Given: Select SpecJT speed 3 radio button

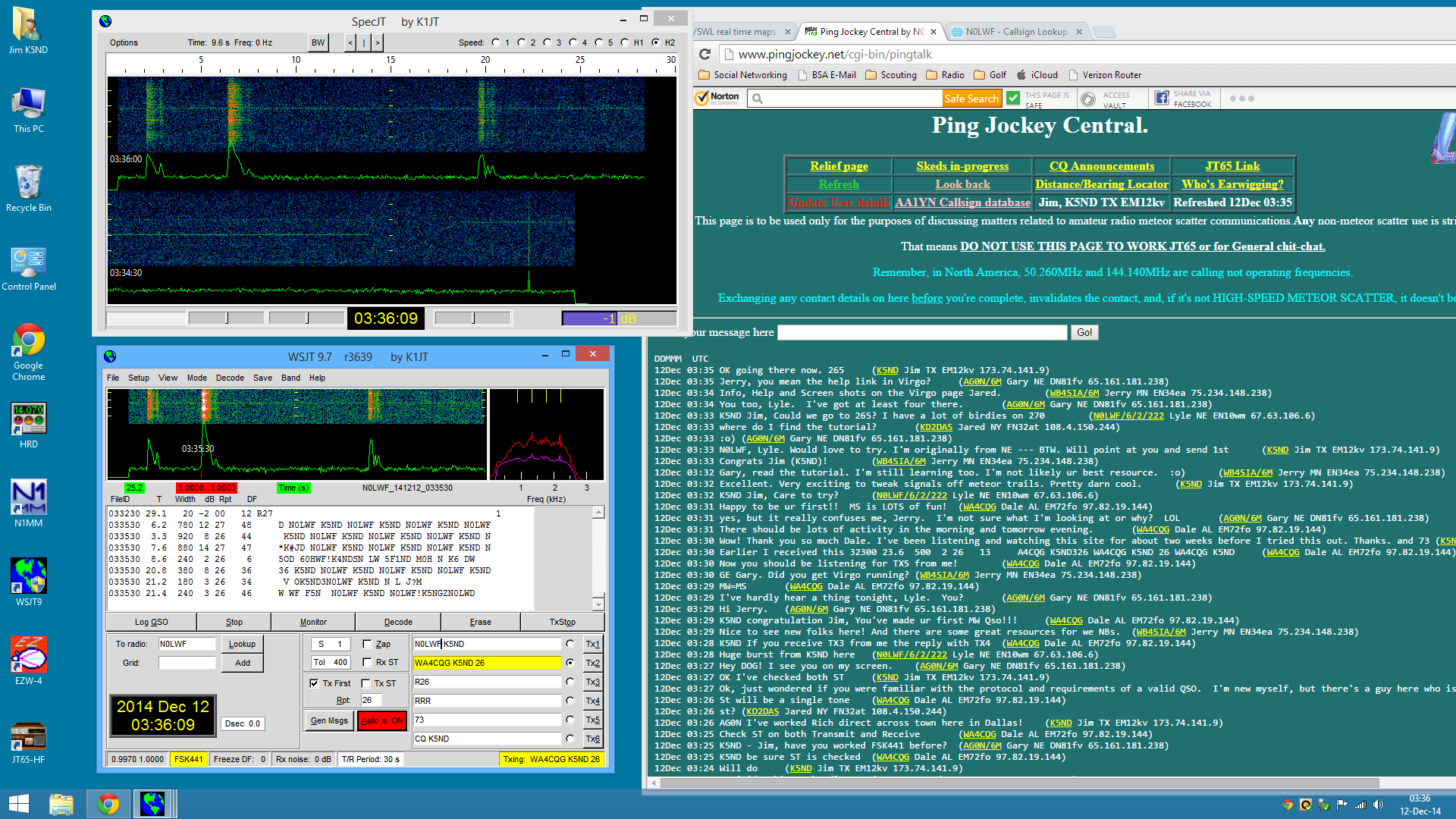Looking at the screenshot, I should point(547,42).
